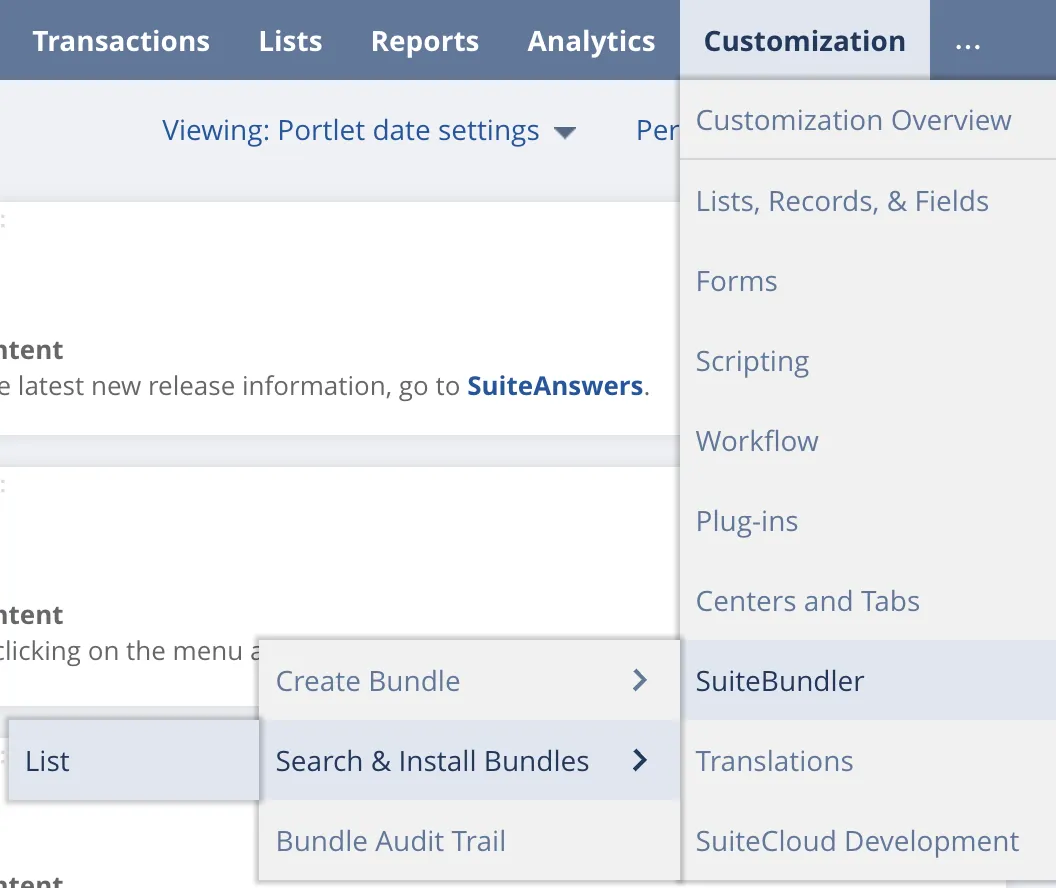Open the Forms submenu
Viewport: 1056px width, 888px height.
pyautogui.click(x=867, y=281)
